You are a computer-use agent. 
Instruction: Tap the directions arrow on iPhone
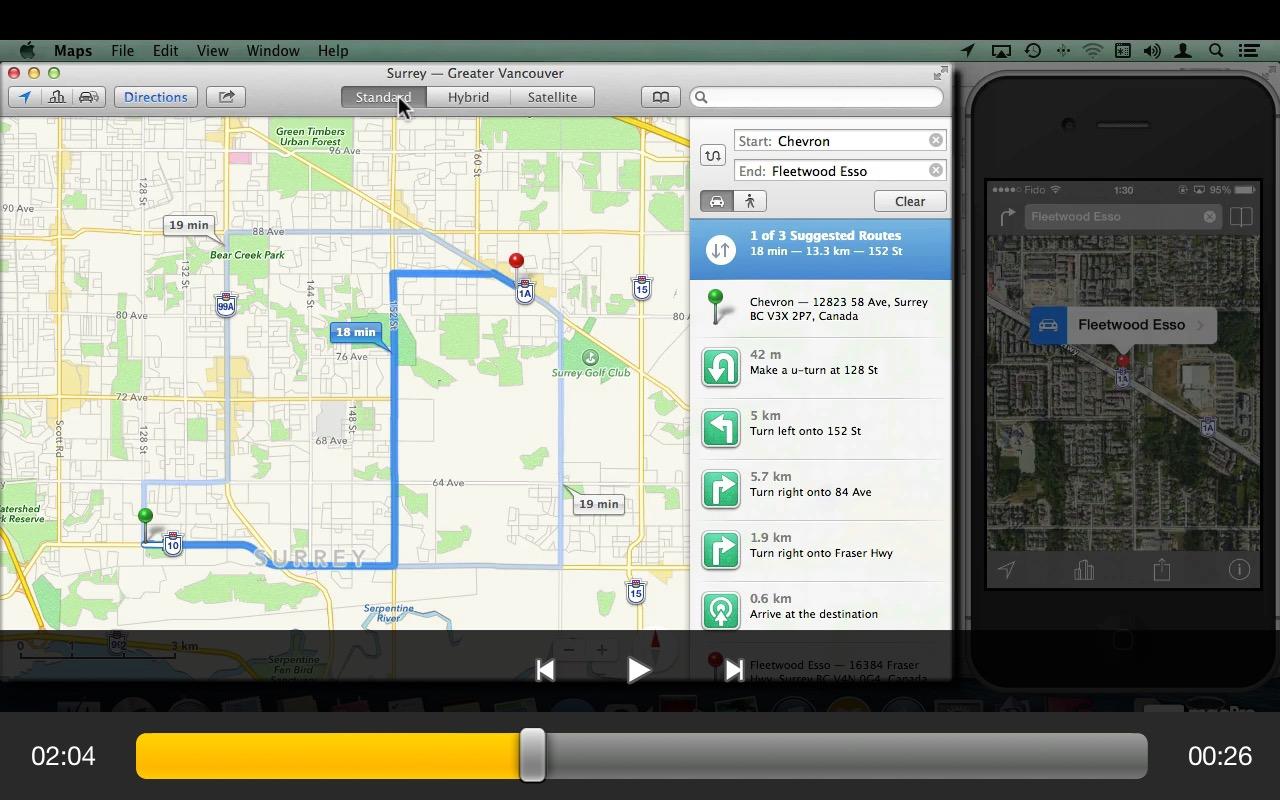tap(1007, 217)
